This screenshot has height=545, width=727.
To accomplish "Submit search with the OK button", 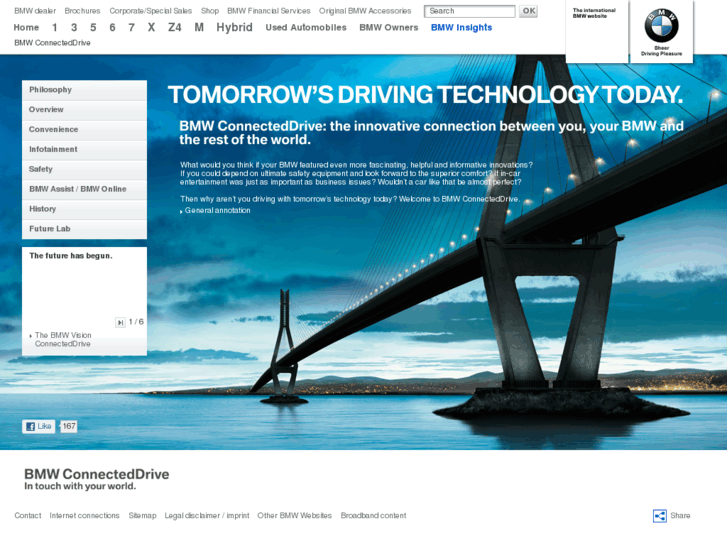I will pos(528,11).
